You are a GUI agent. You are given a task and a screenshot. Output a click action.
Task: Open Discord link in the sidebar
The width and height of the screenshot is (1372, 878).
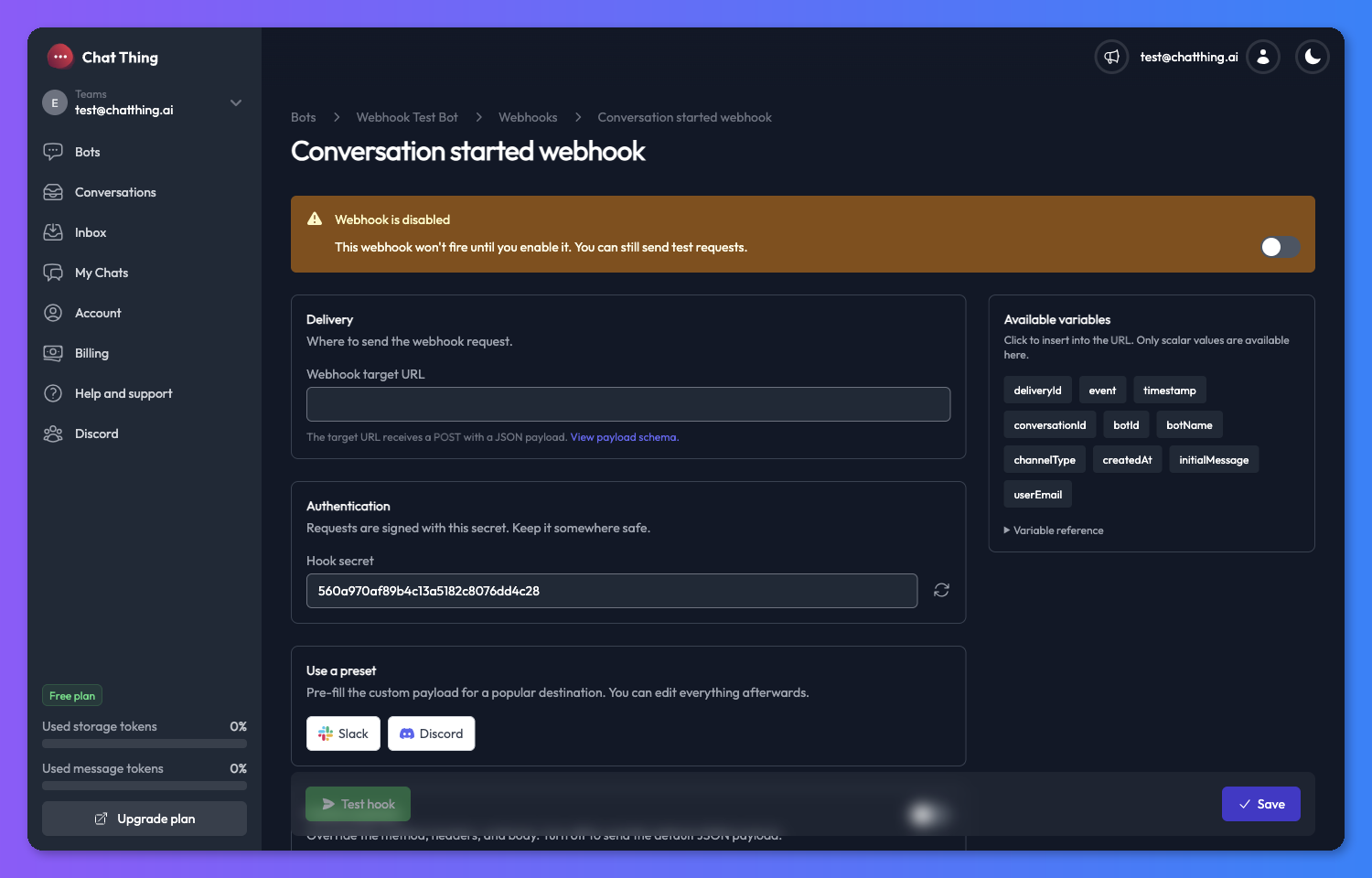145,434
